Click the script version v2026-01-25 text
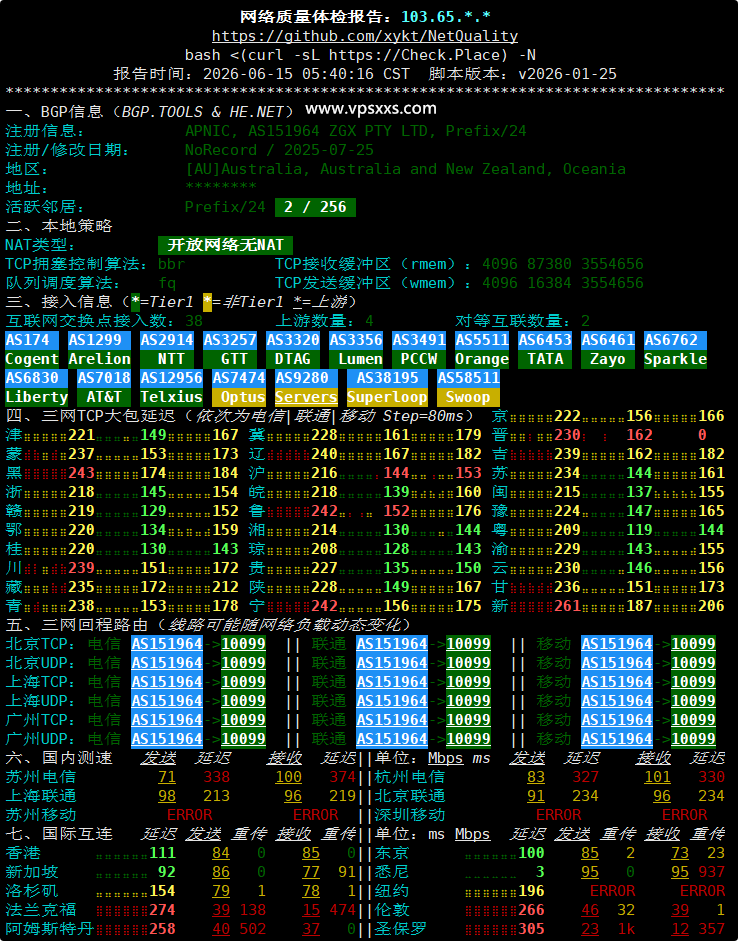The height and width of the screenshot is (941, 738). click(x=568, y=74)
